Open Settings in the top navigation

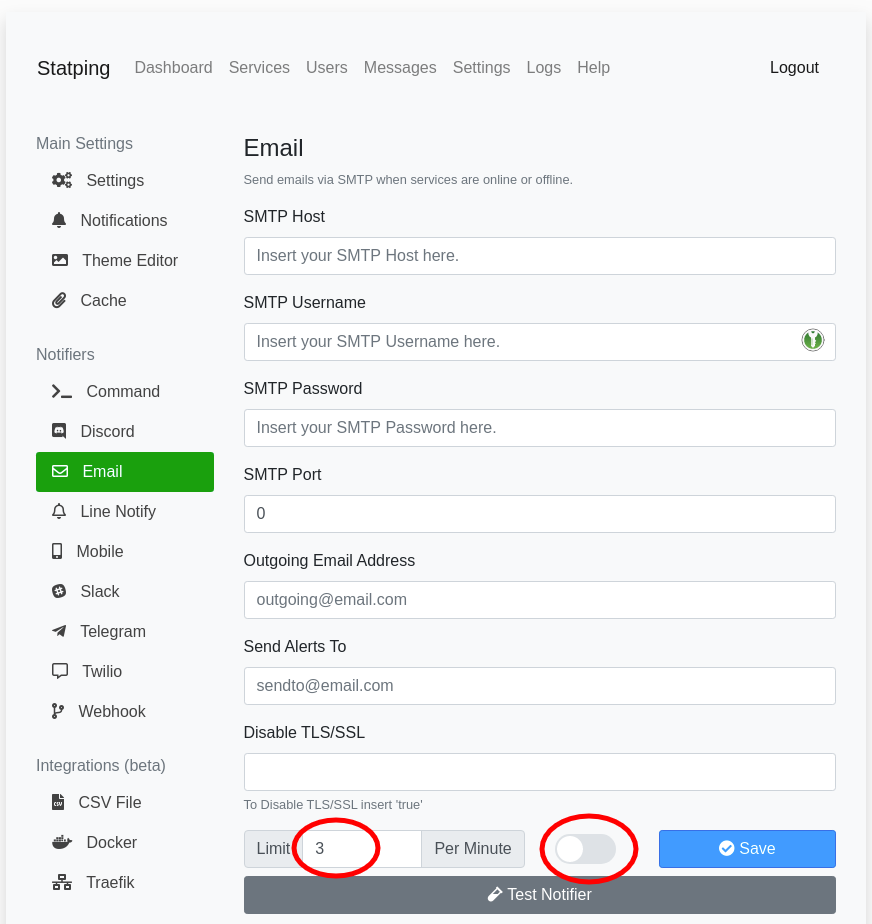(481, 68)
